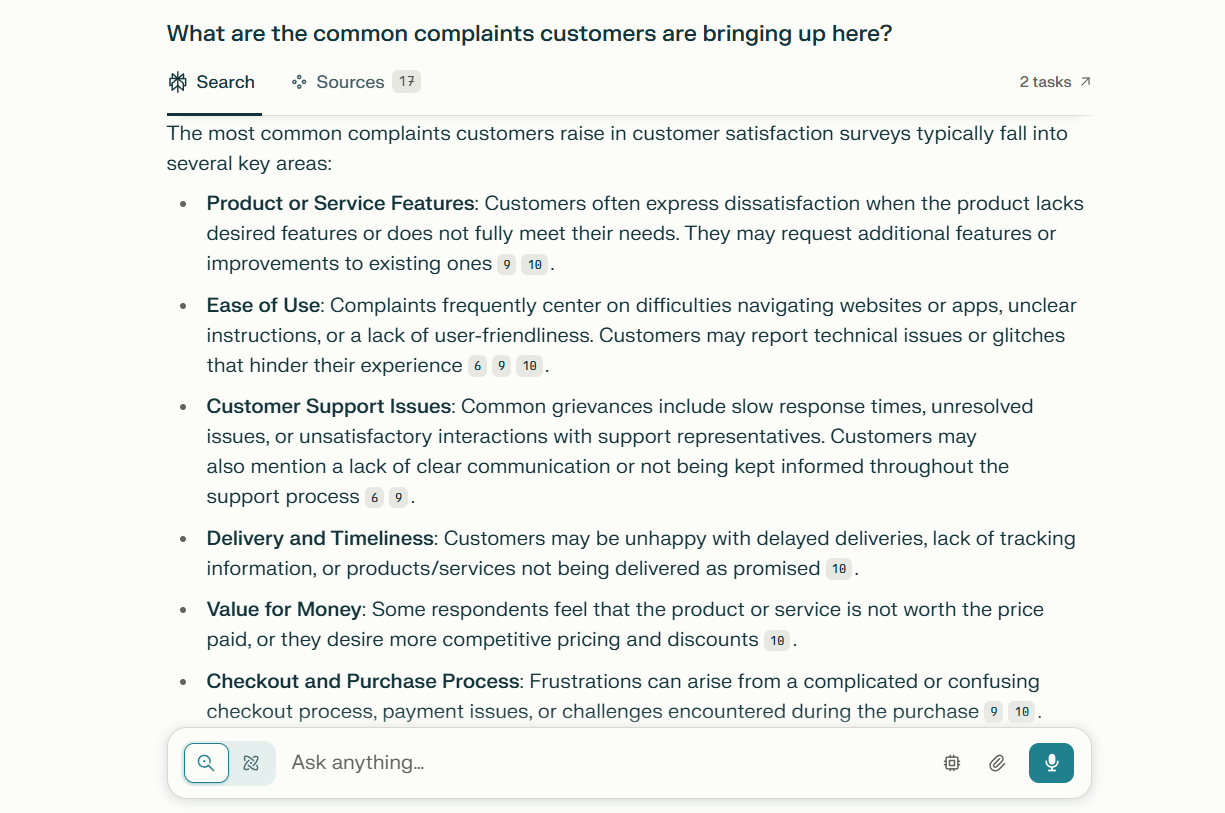Open citation 10 under Value for Money
The image size is (1225, 813).
777,640
